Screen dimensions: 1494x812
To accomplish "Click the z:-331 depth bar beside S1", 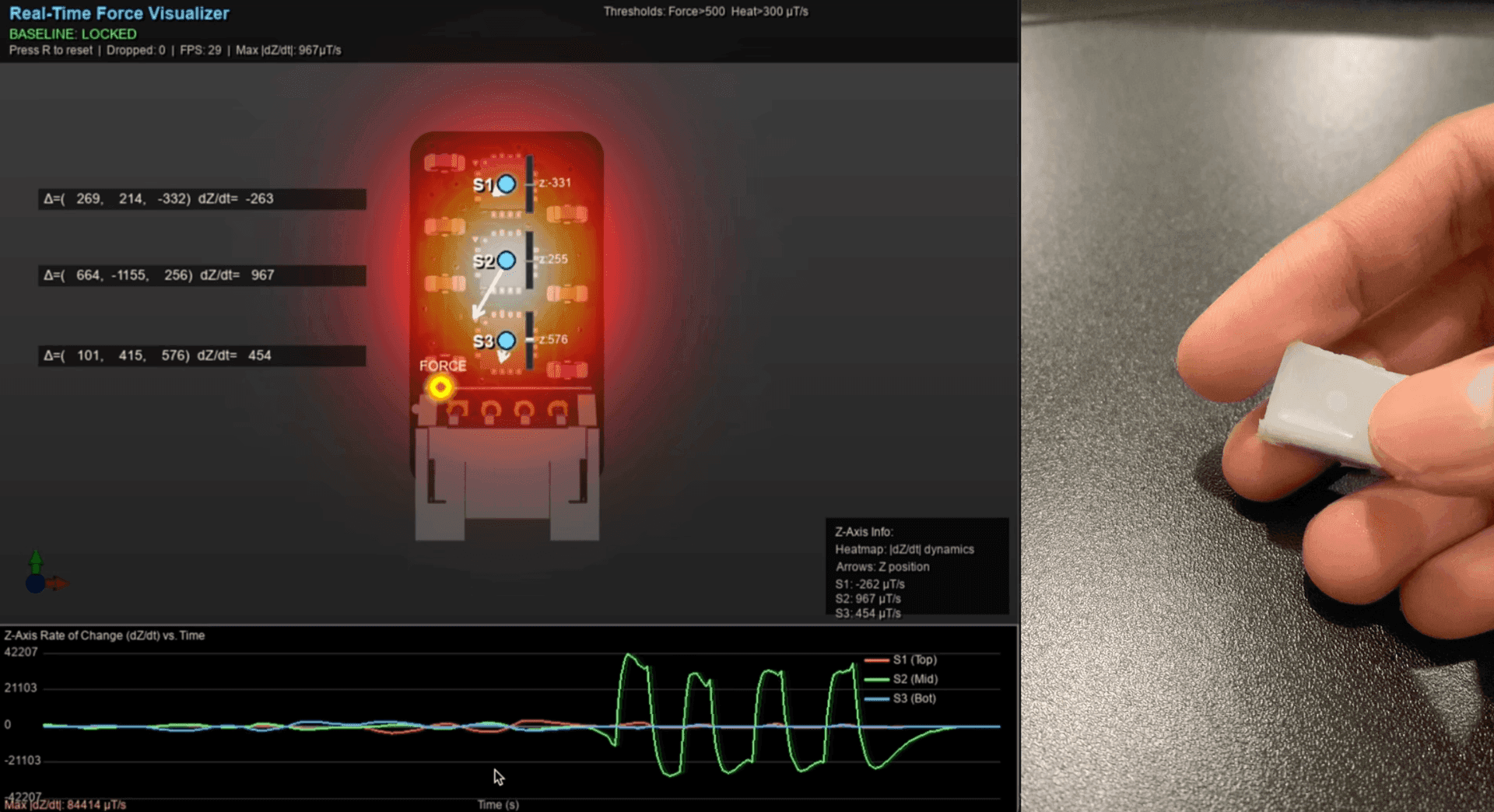I will pos(531,183).
